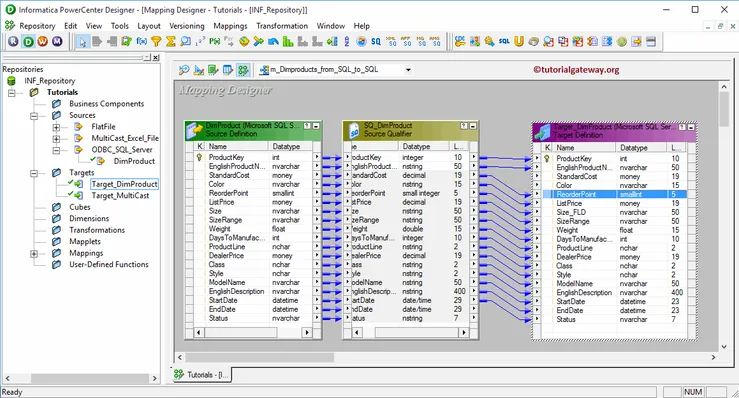Click the green D Designer icon
The width and height of the screenshot is (739, 398).
[28, 41]
